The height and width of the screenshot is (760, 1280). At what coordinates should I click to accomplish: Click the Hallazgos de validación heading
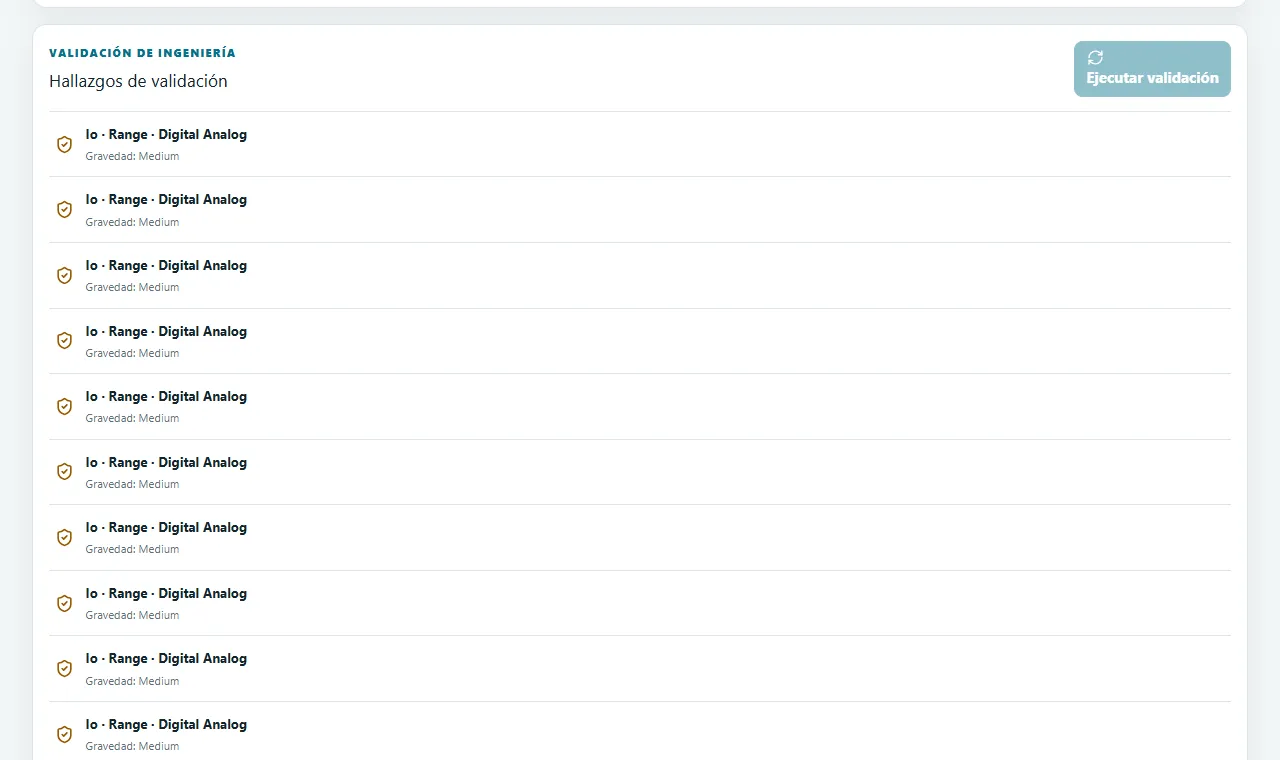138,81
